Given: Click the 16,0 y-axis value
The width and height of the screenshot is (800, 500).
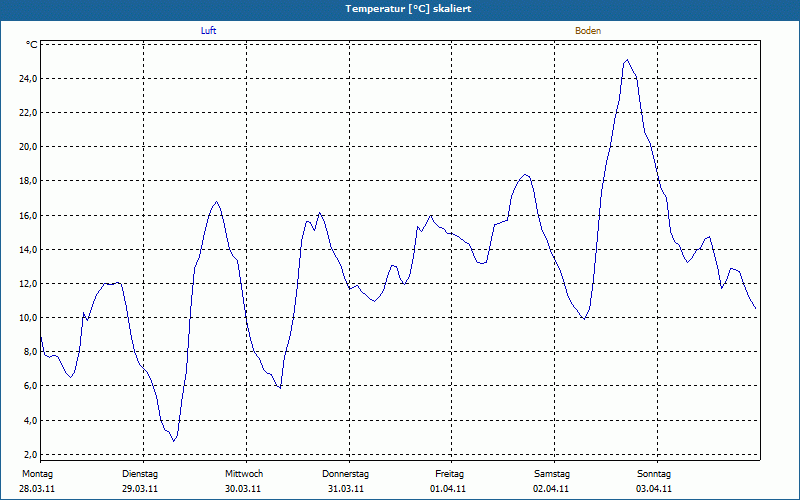Looking at the screenshot, I should (28, 215).
